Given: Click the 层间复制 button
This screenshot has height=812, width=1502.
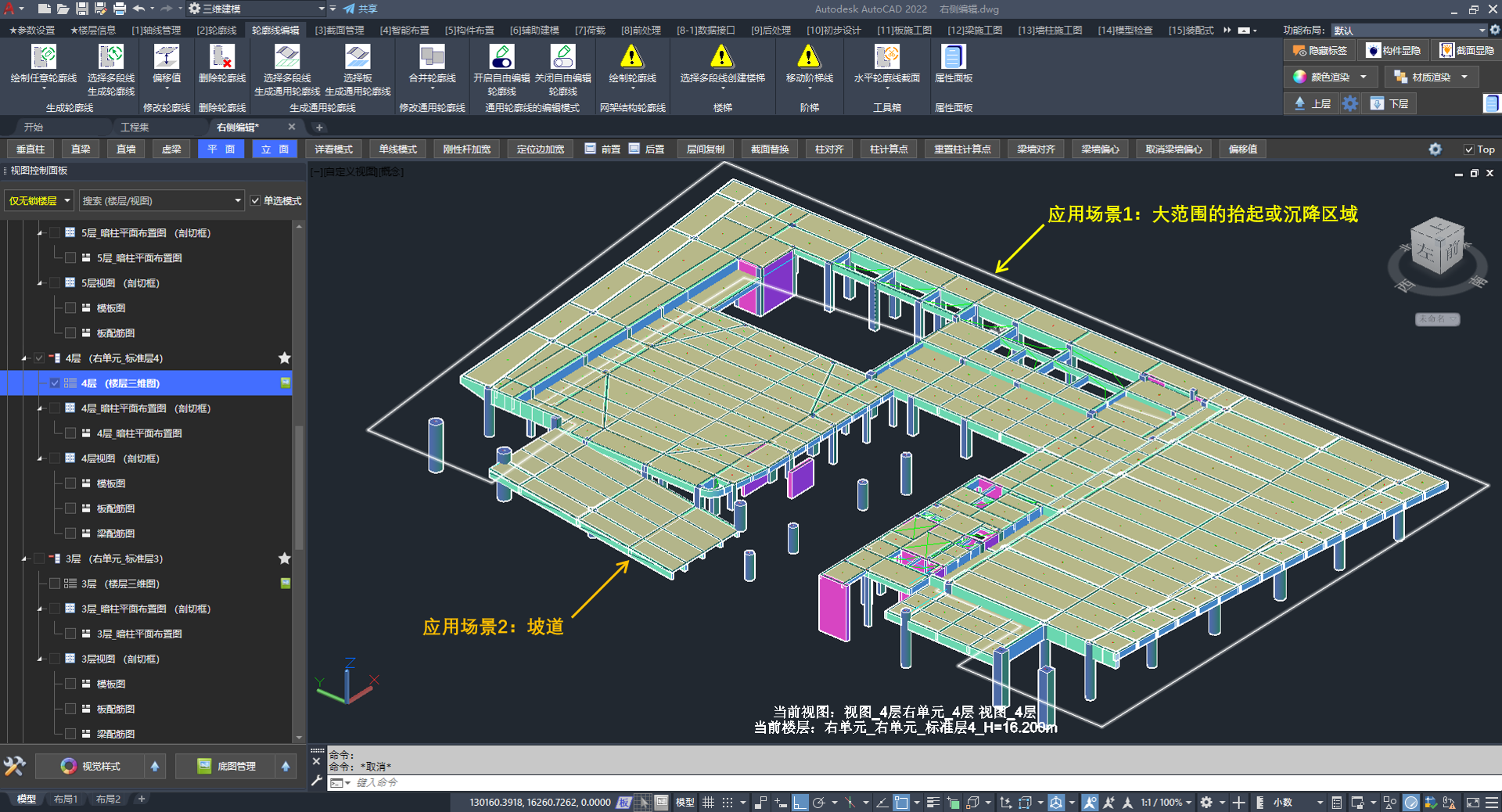Looking at the screenshot, I should 705,149.
